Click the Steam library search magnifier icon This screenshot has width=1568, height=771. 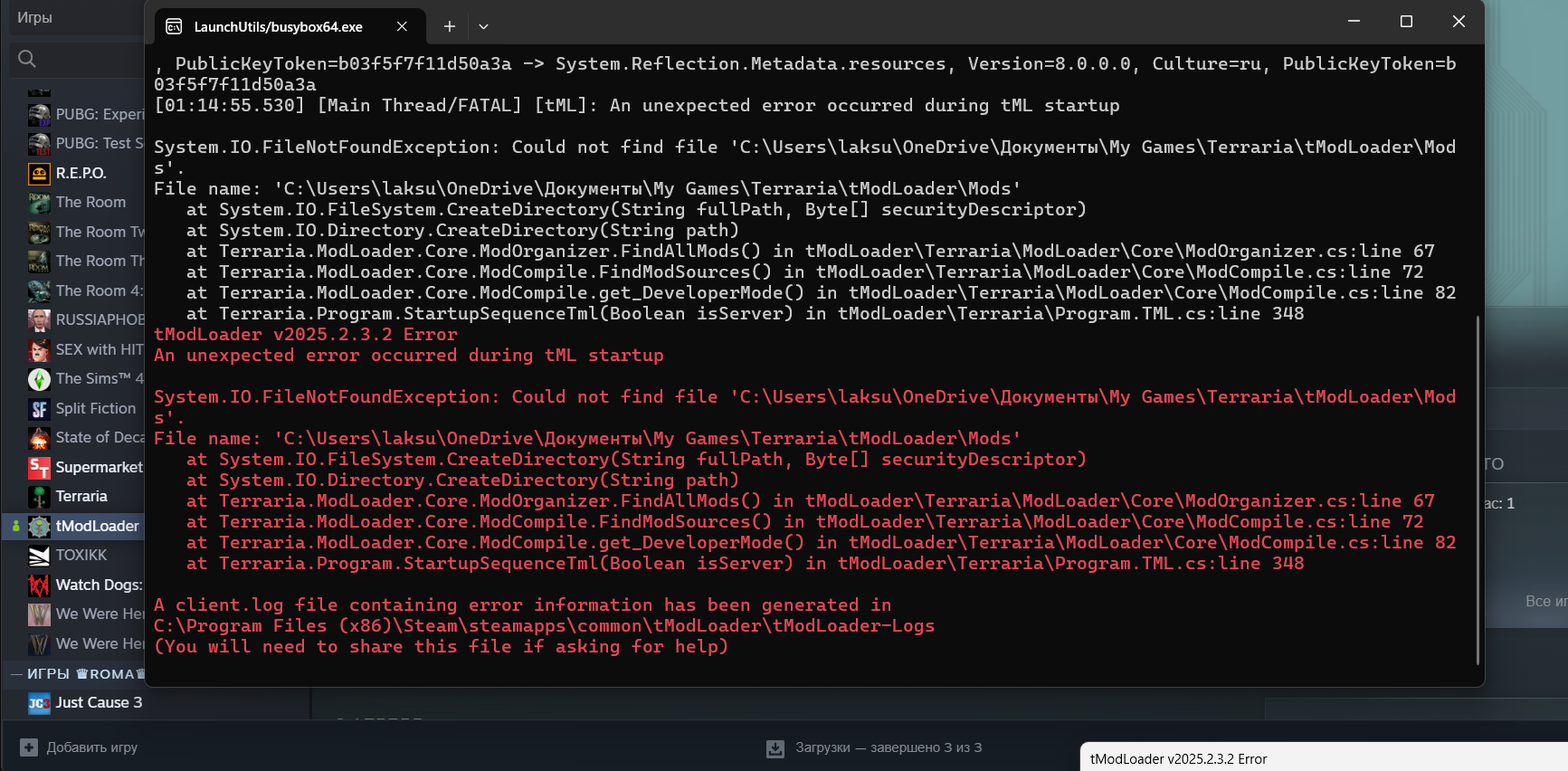(x=27, y=59)
